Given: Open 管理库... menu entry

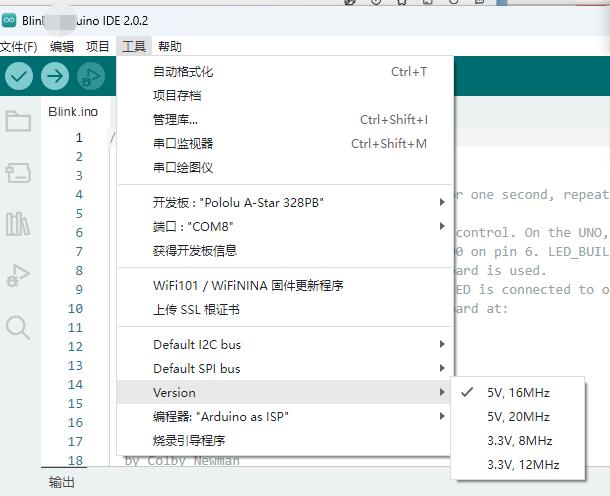Looking at the screenshot, I should point(285,120).
